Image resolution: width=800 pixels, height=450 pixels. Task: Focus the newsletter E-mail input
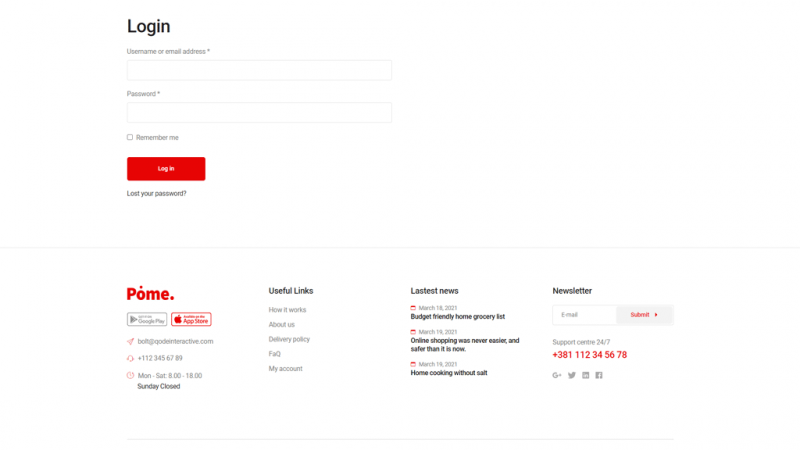point(585,315)
